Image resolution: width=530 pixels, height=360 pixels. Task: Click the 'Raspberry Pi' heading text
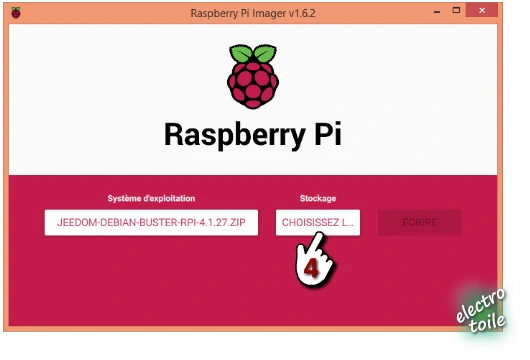point(253,135)
